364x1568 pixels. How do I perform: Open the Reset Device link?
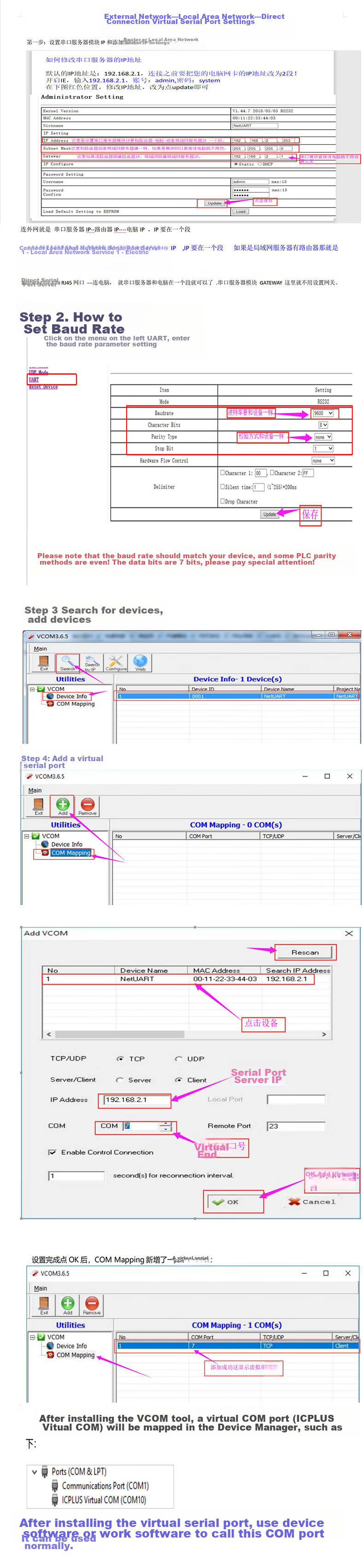pyautogui.click(x=43, y=387)
